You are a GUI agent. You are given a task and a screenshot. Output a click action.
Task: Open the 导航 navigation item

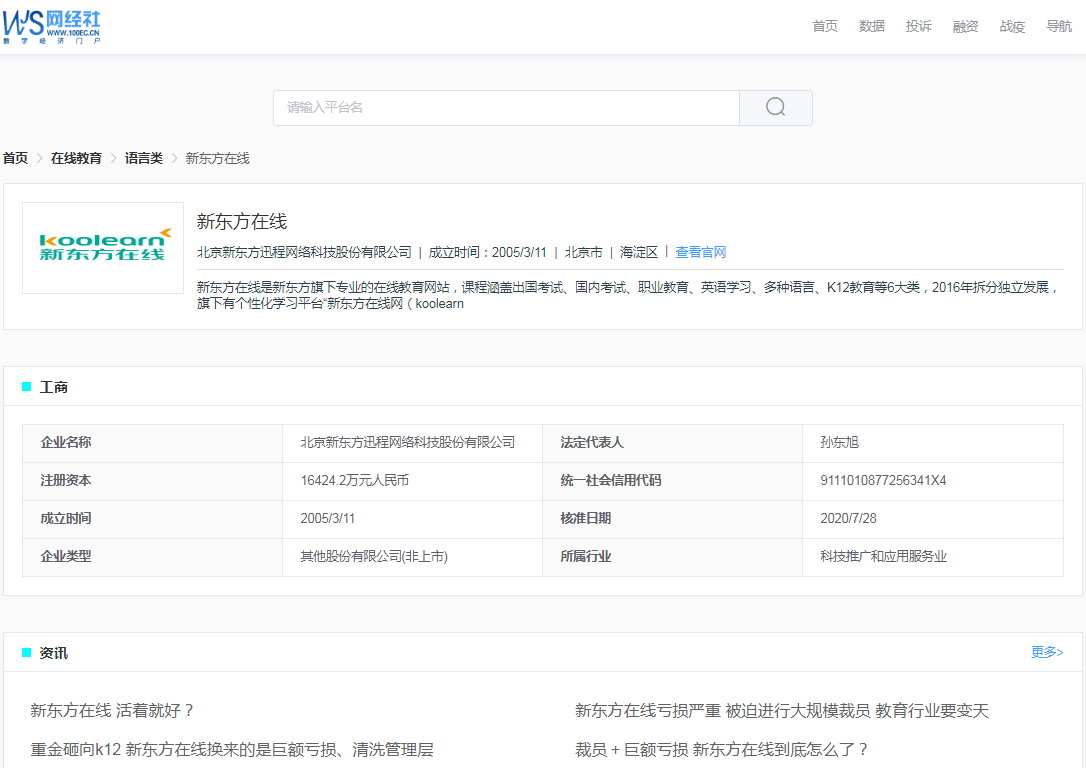tap(1059, 27)
